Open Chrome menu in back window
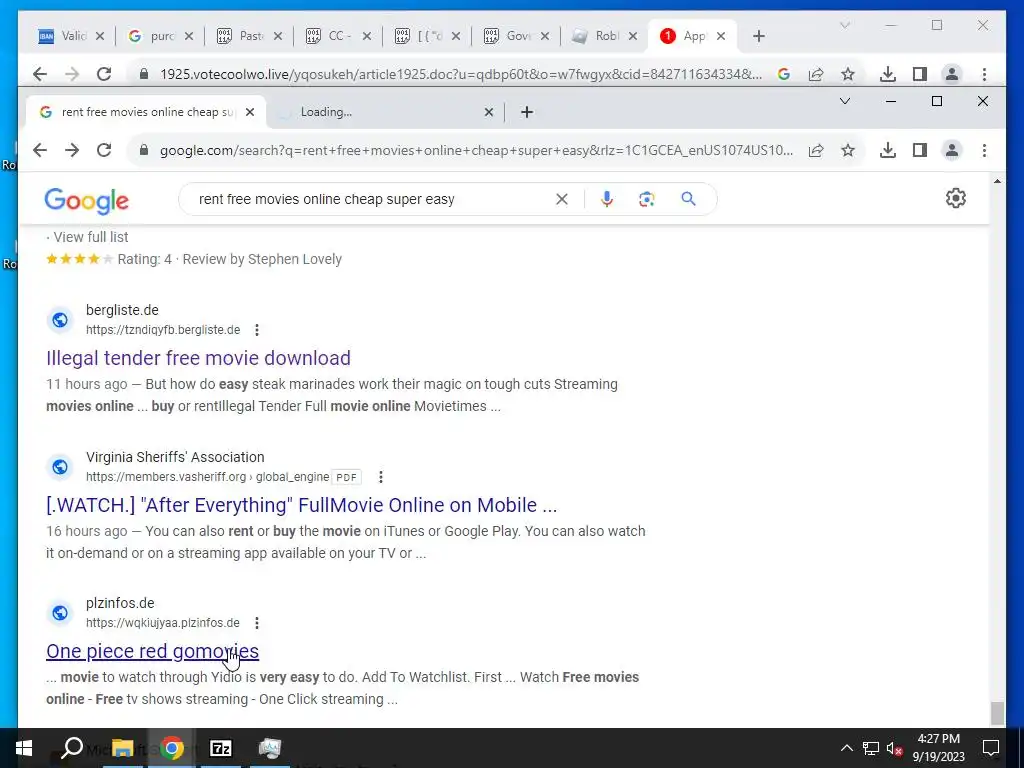1024x768 pixels. (x=984, y=74)
